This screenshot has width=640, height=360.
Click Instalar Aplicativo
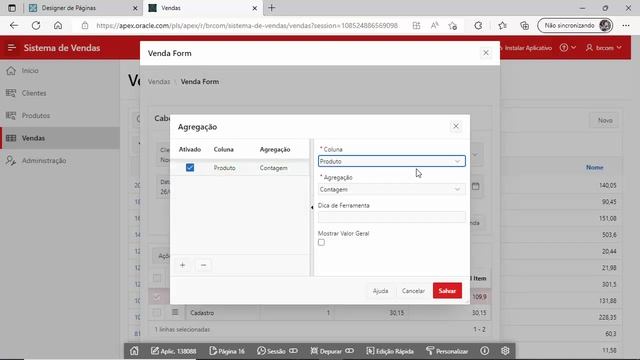pos(526,48)
